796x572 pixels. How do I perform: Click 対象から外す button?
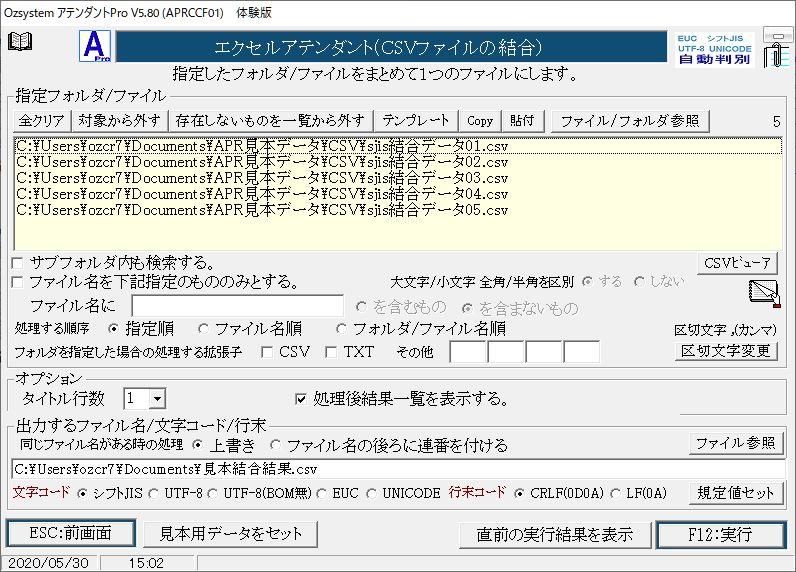(119, 121)
